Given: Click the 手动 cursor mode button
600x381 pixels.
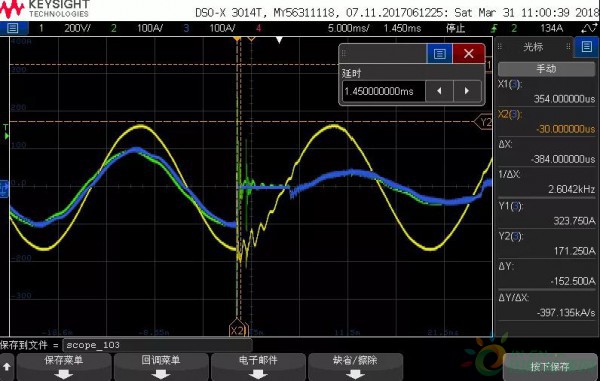Looking at the screenshot, I should 546,69.
